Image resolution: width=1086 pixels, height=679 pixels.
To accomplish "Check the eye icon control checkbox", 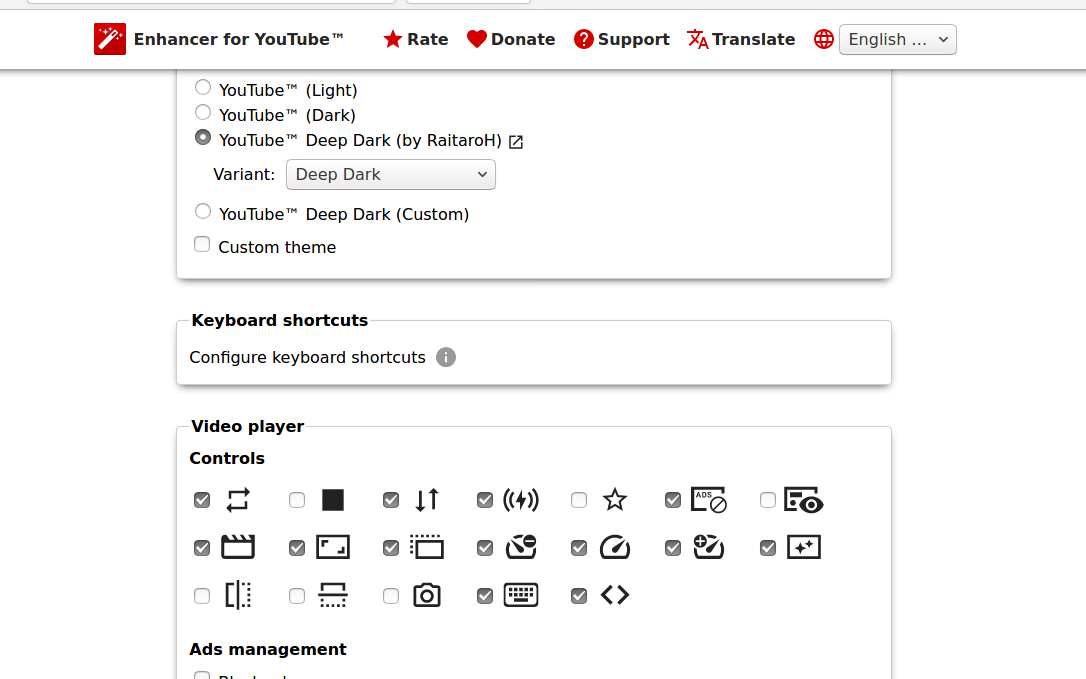I will tap(768, 500).
